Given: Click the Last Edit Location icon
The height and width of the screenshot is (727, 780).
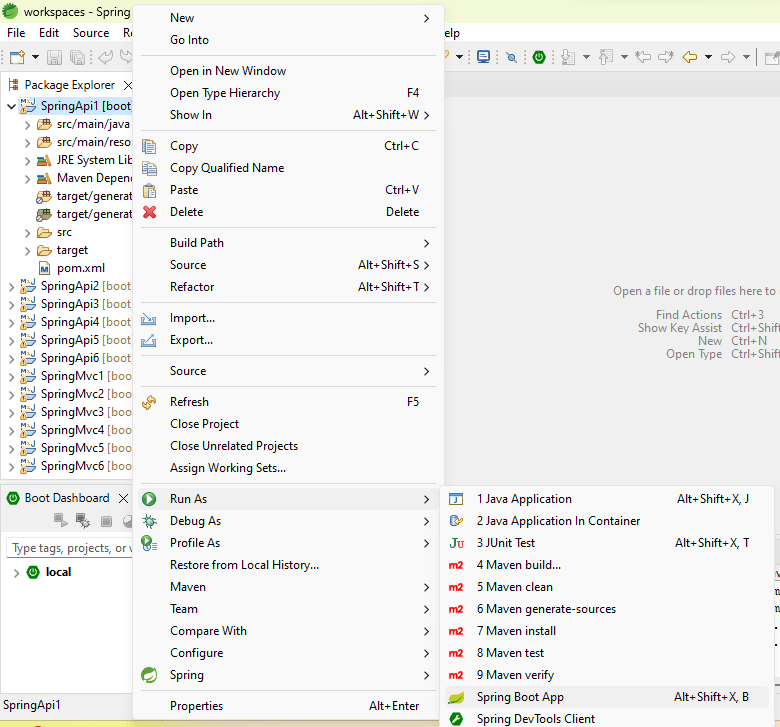Looking at the screenshot, I should pyautogui.click(x=643, y=57).
